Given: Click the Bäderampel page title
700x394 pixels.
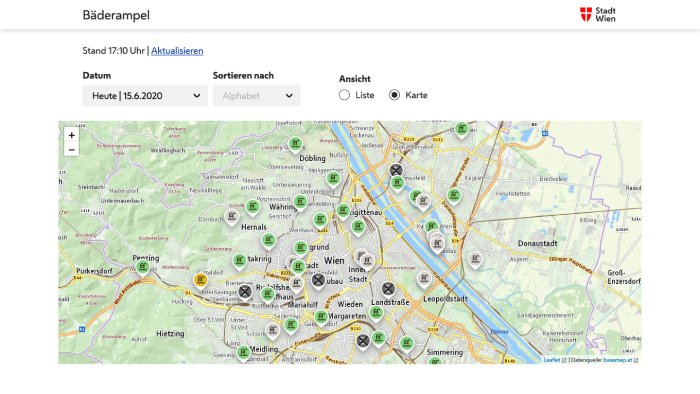Looking at the screenshot, I should (x=116, y=15).
